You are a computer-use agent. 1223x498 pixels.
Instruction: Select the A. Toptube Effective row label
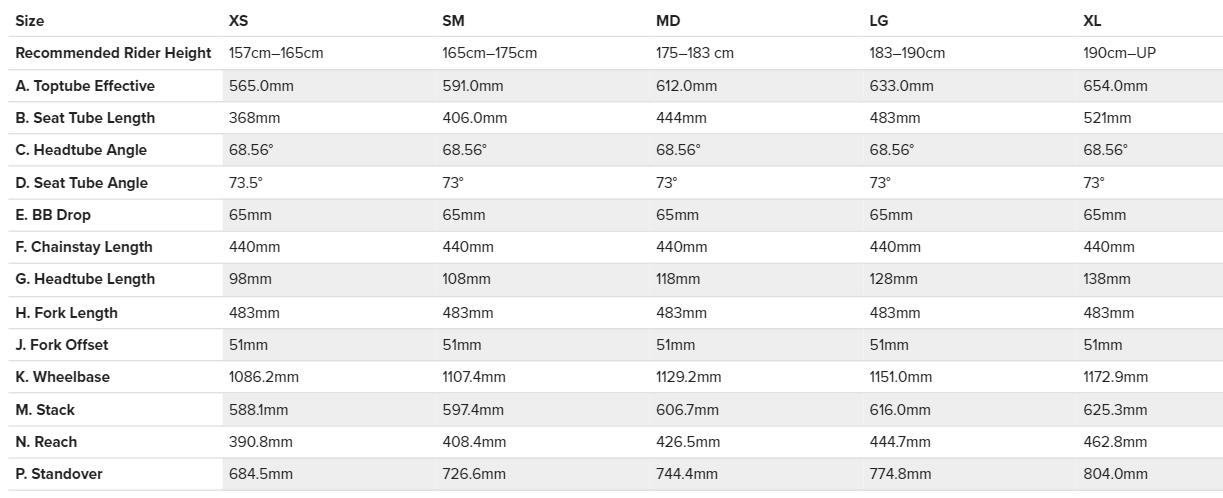point(85,86)
